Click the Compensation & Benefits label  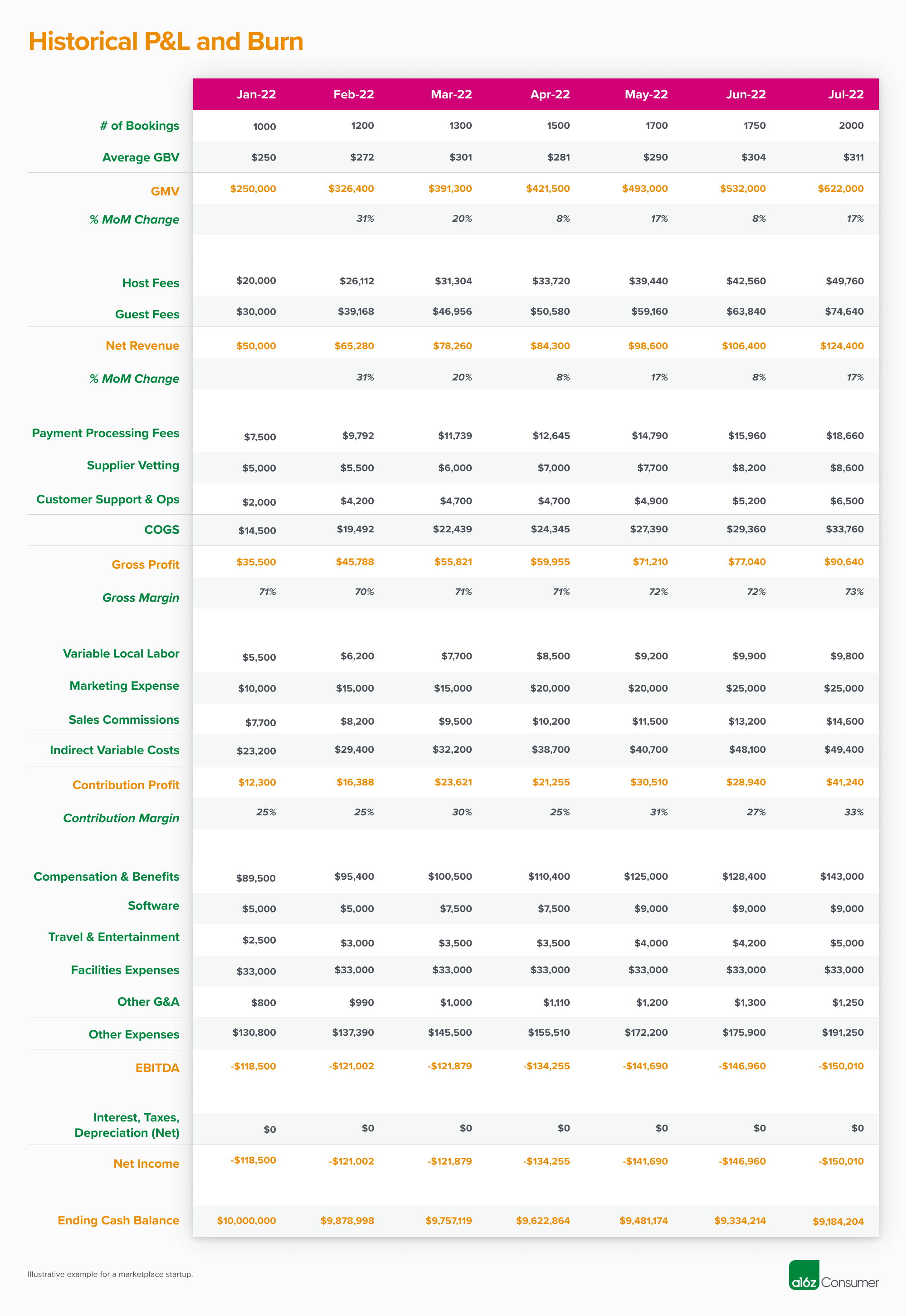click(x=107, y=877)
